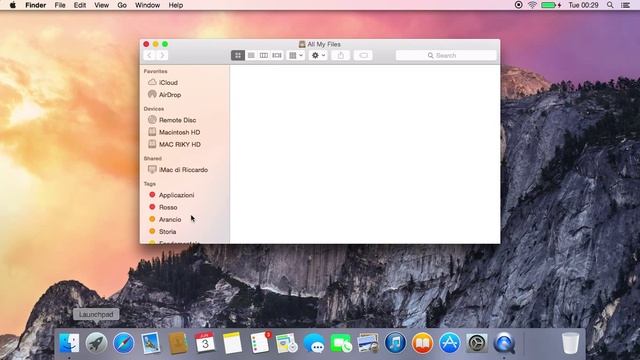Launch Safari from the Dock
Viewport: 640px width, 360px height.
pyautogui.click(x=124, y=343)
